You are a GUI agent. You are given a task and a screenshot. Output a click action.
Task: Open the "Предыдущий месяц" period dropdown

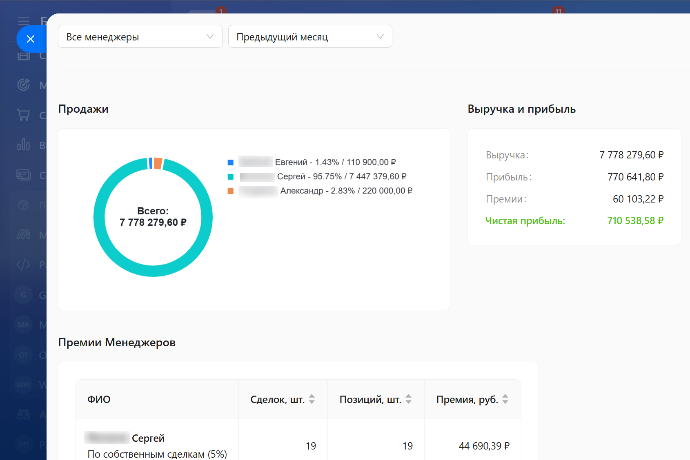(x=310, y=37)
